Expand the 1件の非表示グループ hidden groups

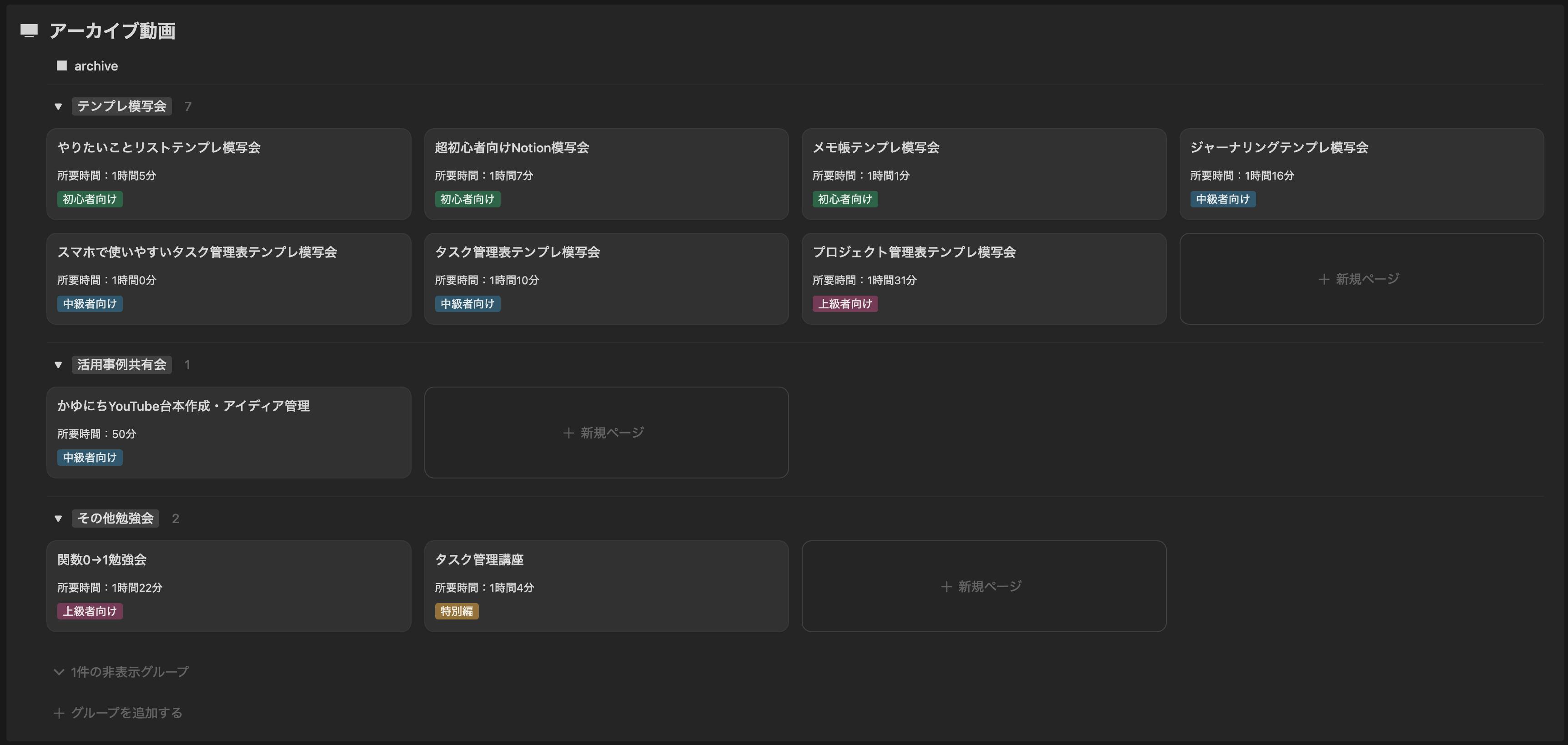tap(121, 672)
